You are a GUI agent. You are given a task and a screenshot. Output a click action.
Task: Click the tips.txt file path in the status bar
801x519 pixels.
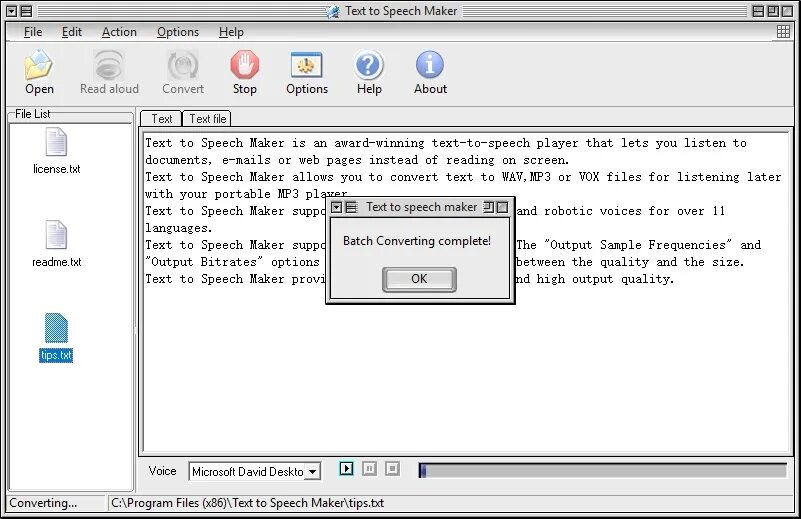[247, 503]
